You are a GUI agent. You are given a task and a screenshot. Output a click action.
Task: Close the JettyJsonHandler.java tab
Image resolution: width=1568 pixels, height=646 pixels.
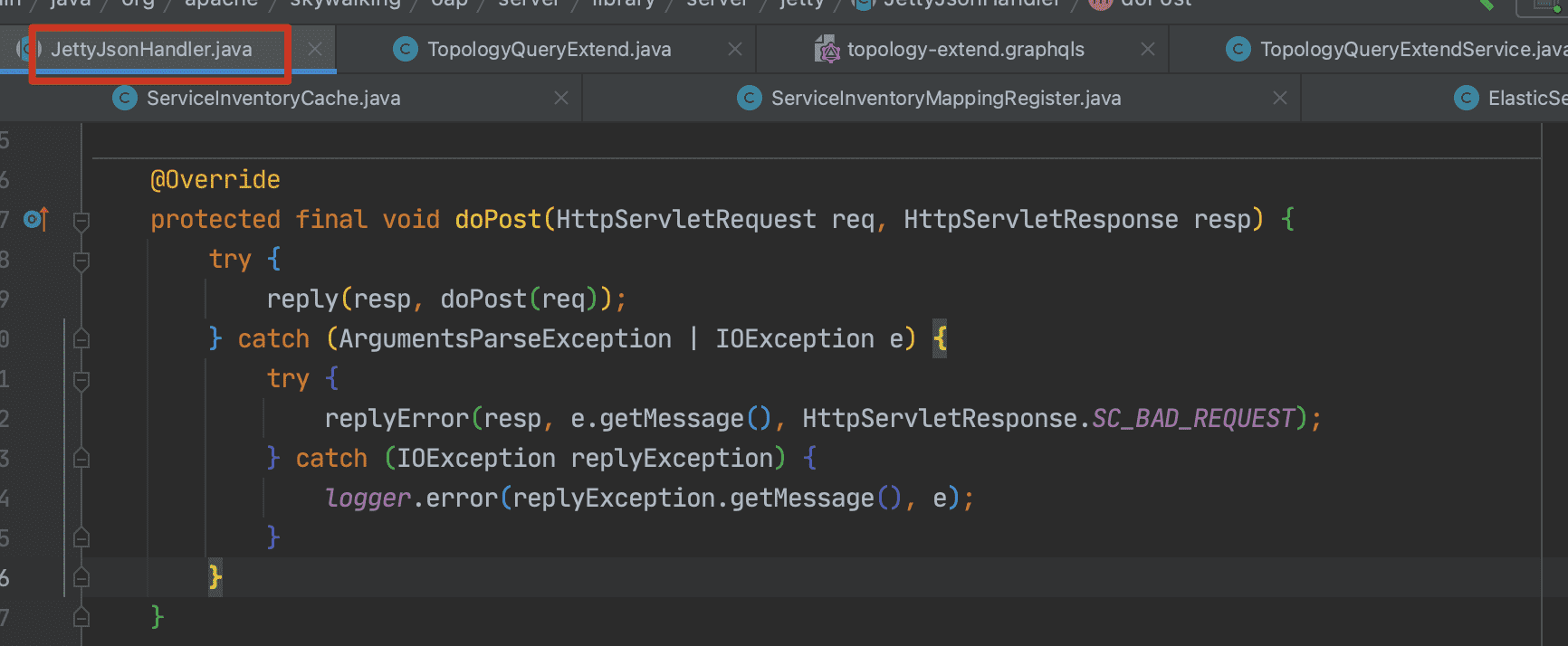pos(315,50)
